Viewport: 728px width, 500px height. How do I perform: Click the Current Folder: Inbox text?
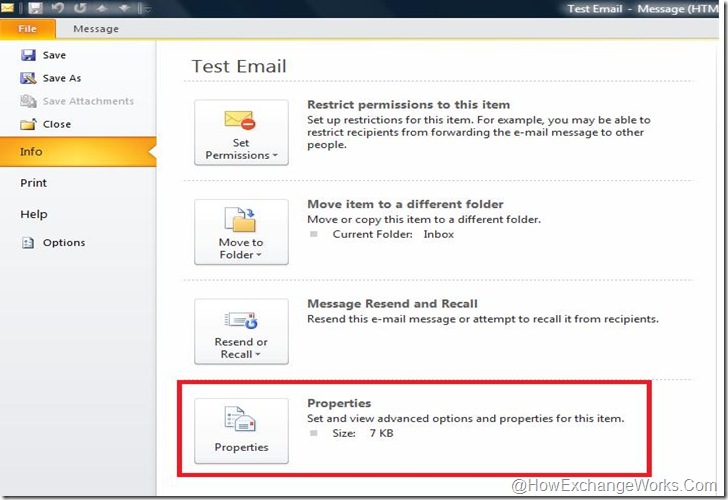tap(393, 234)
